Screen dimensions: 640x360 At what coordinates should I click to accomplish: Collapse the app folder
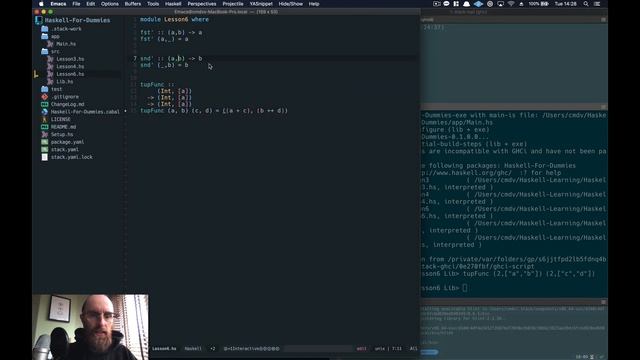click(x=44, y=36)
